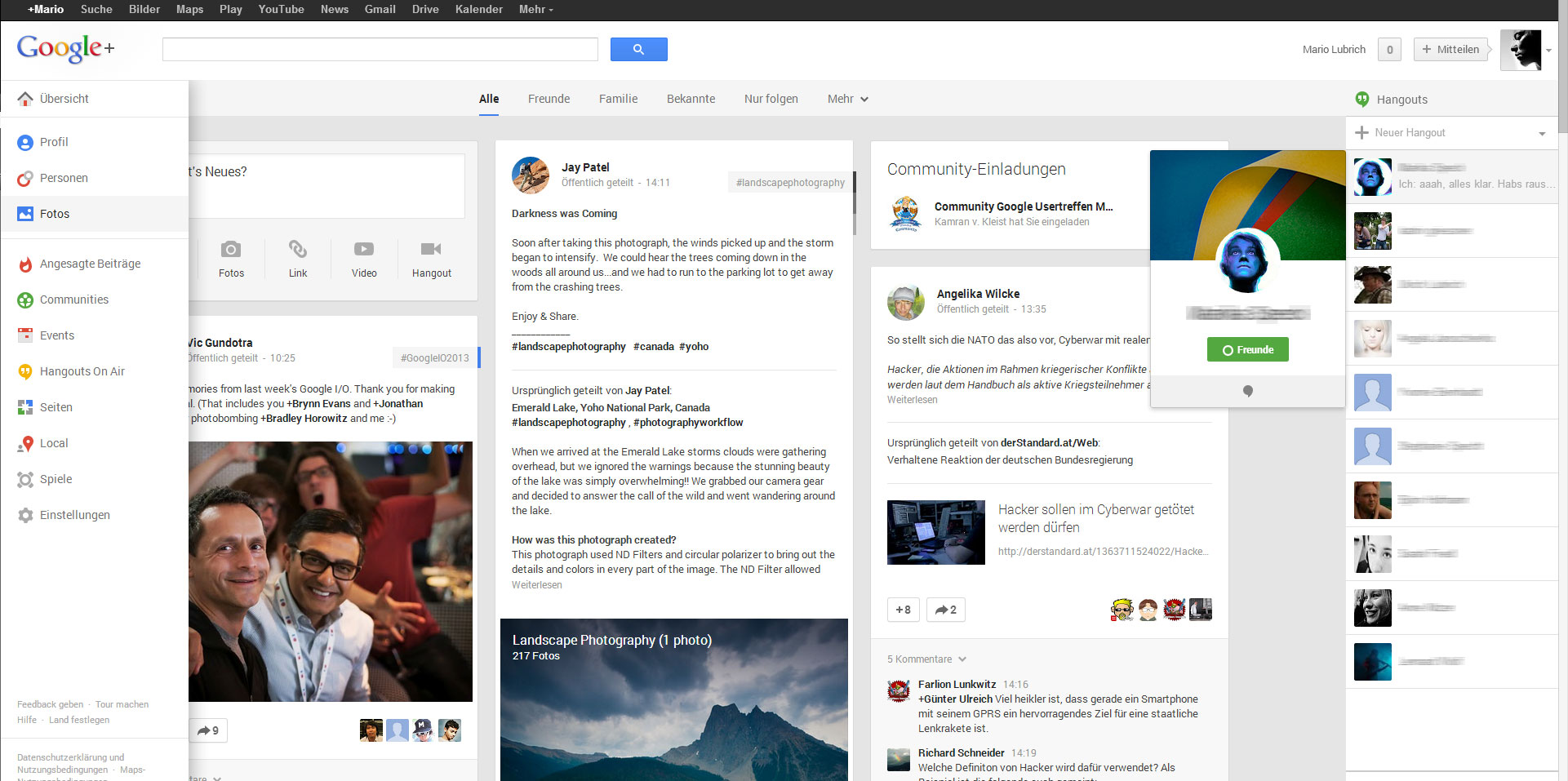Viewport: 1568px width, 781px height.
Task: Open Mehr menu in top black bar
Action: coord(535,10)
